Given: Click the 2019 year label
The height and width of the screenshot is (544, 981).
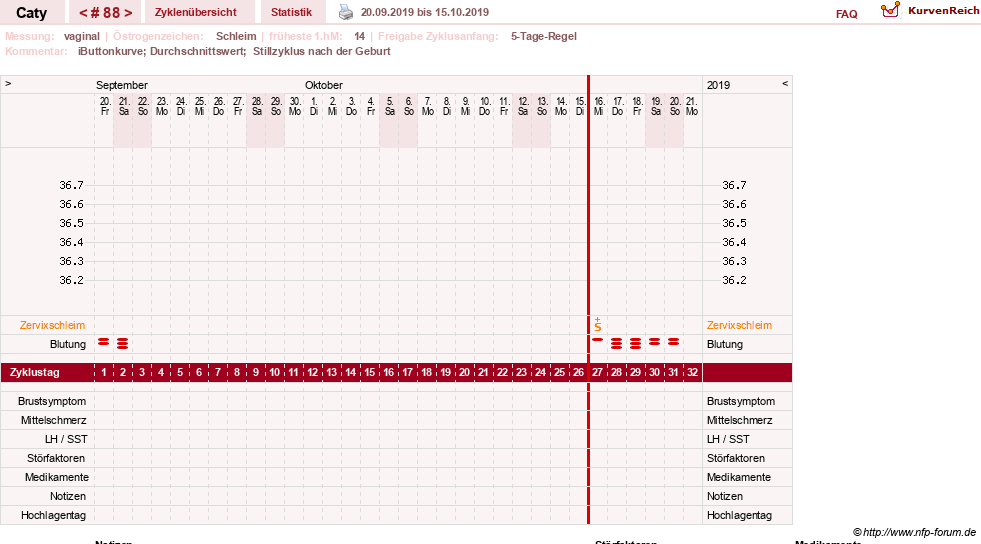Looking at the screenshot, I should pos(718,85).
